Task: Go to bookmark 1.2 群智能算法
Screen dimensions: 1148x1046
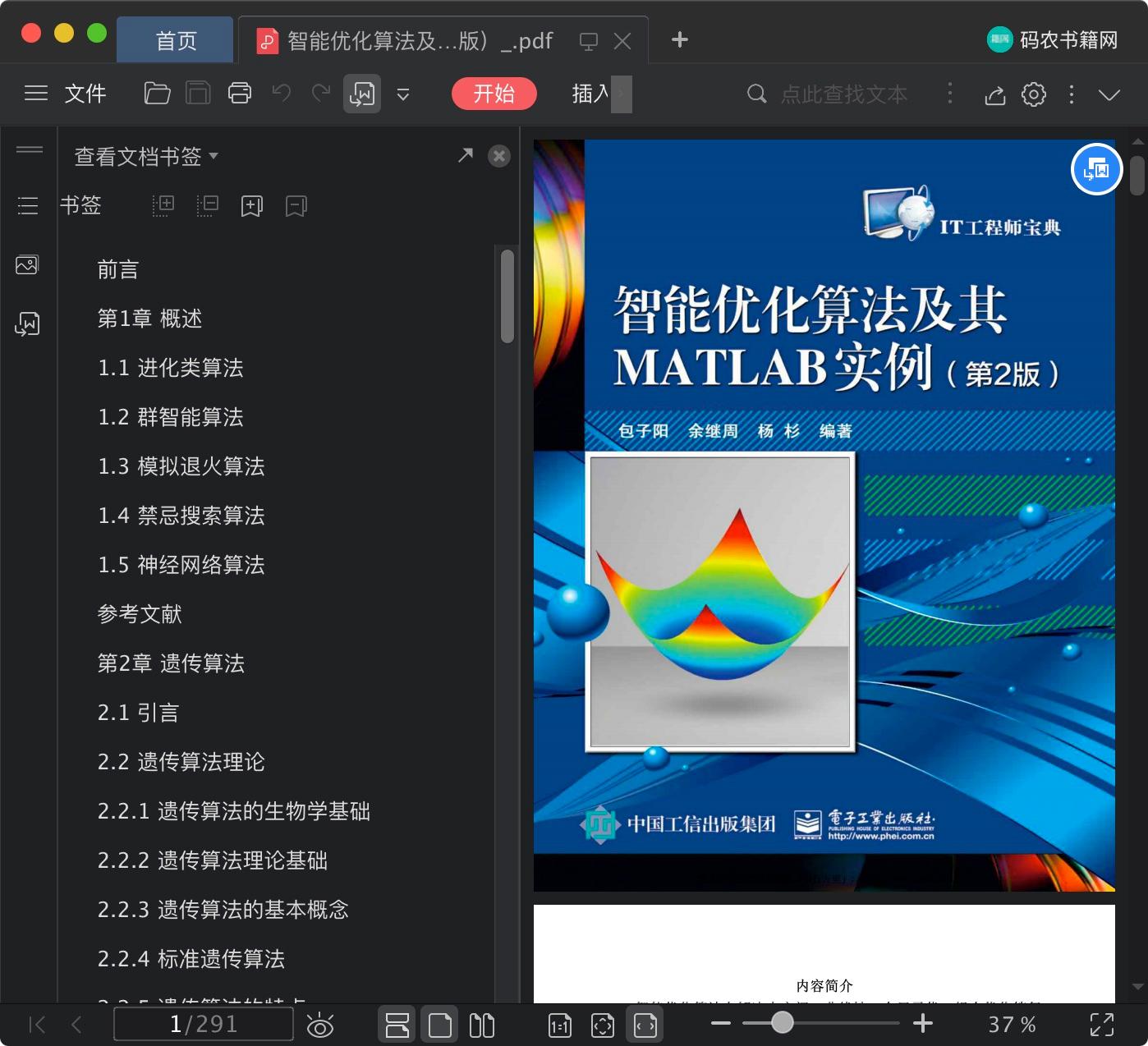Action: (x=171, y=417)
